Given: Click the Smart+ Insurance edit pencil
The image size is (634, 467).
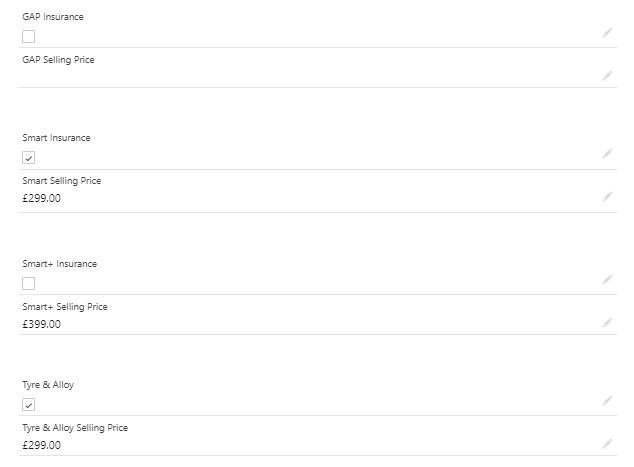Looking at the screenshot, I should click(607, 280).
